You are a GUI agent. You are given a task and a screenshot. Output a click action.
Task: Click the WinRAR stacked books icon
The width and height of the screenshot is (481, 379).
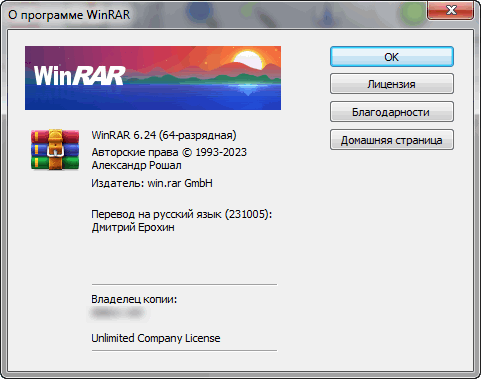pyautogui.click(x=55, y=150)
